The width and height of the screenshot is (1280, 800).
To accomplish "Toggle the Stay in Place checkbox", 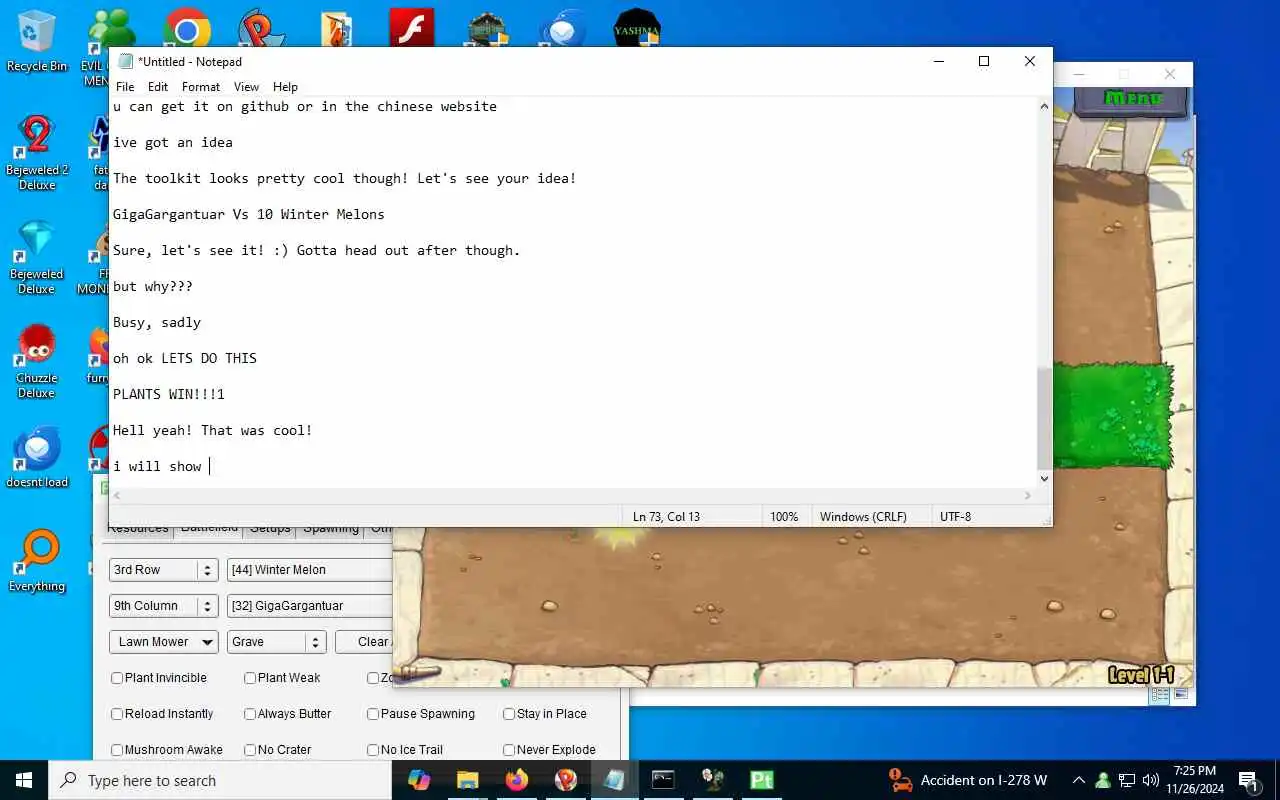I will tap(509, 714).
